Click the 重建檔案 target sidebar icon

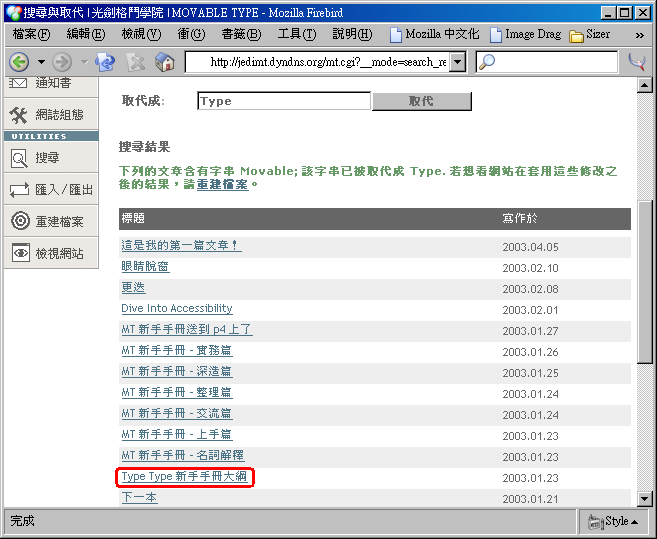click(x=20, y=221)
